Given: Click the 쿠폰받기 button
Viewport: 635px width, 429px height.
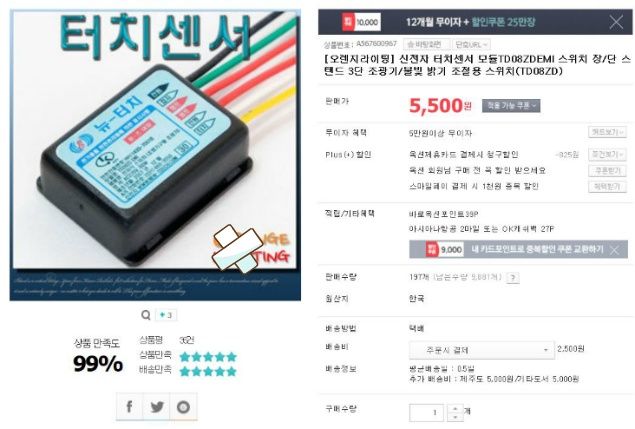Looking at the screenshot, I should (x=607, y=171).
